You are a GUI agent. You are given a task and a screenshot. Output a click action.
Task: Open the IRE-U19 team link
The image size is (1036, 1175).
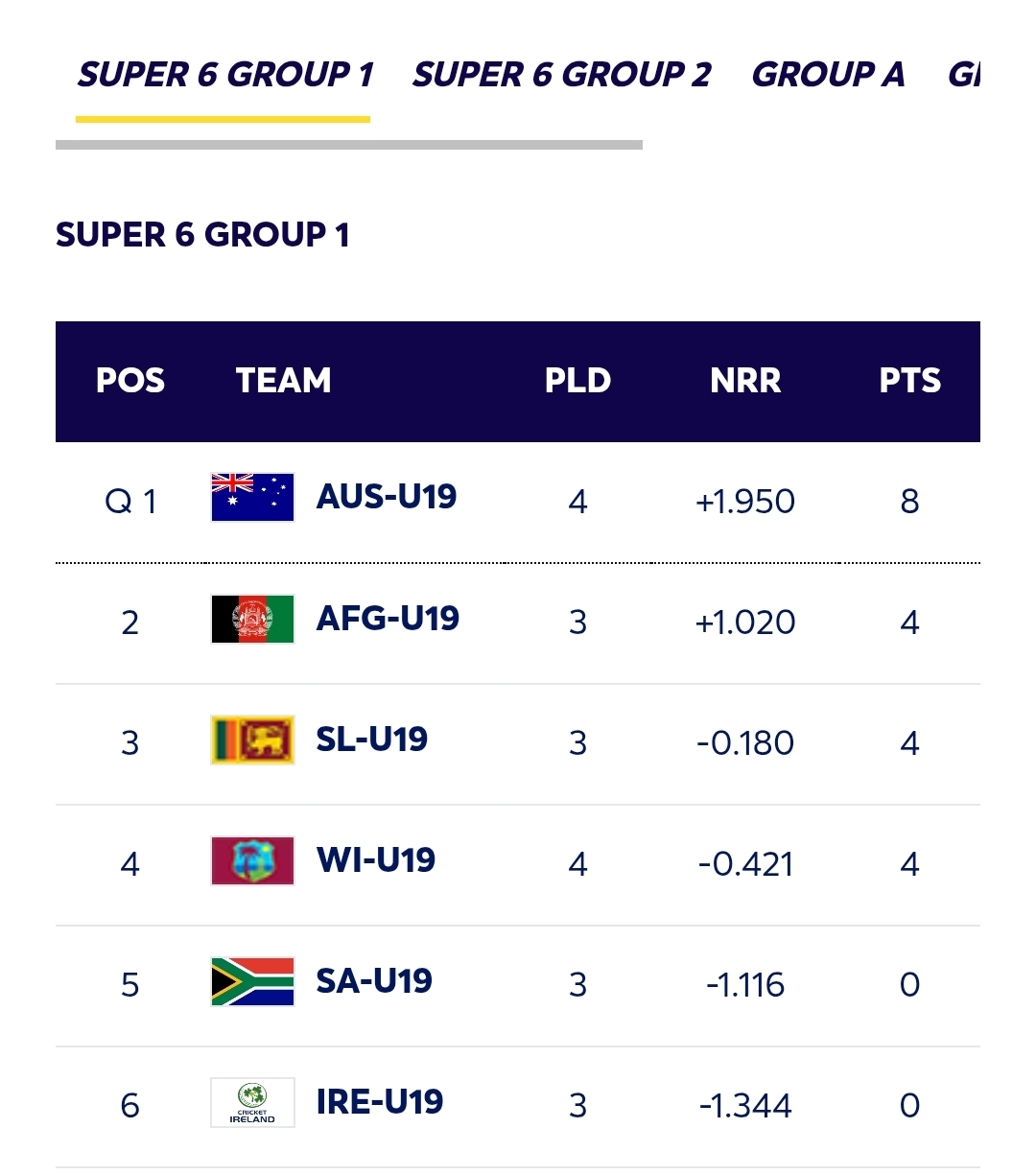[x=380, y=1102]
